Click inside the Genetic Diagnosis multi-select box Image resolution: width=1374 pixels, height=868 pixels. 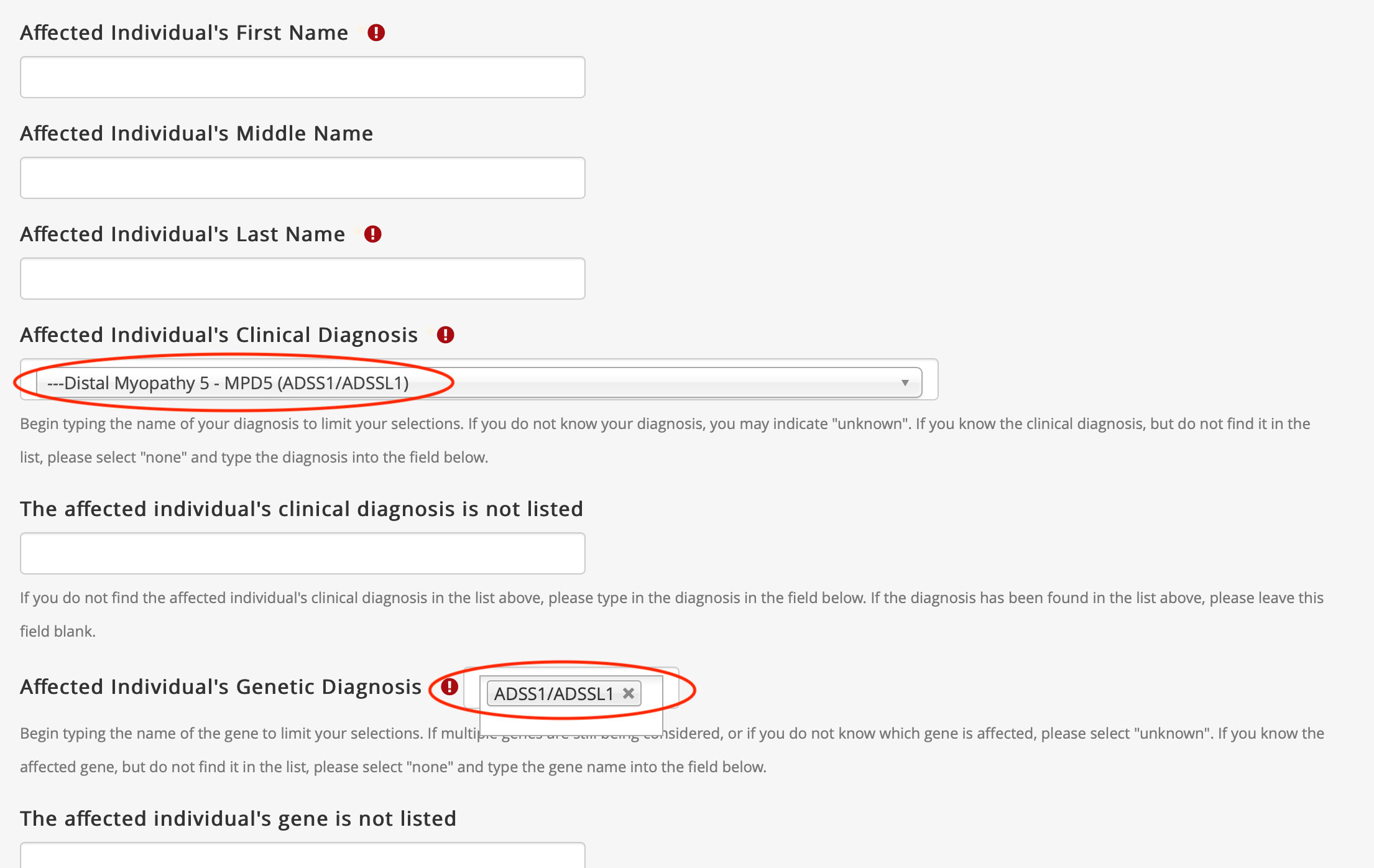click(652, 693)
